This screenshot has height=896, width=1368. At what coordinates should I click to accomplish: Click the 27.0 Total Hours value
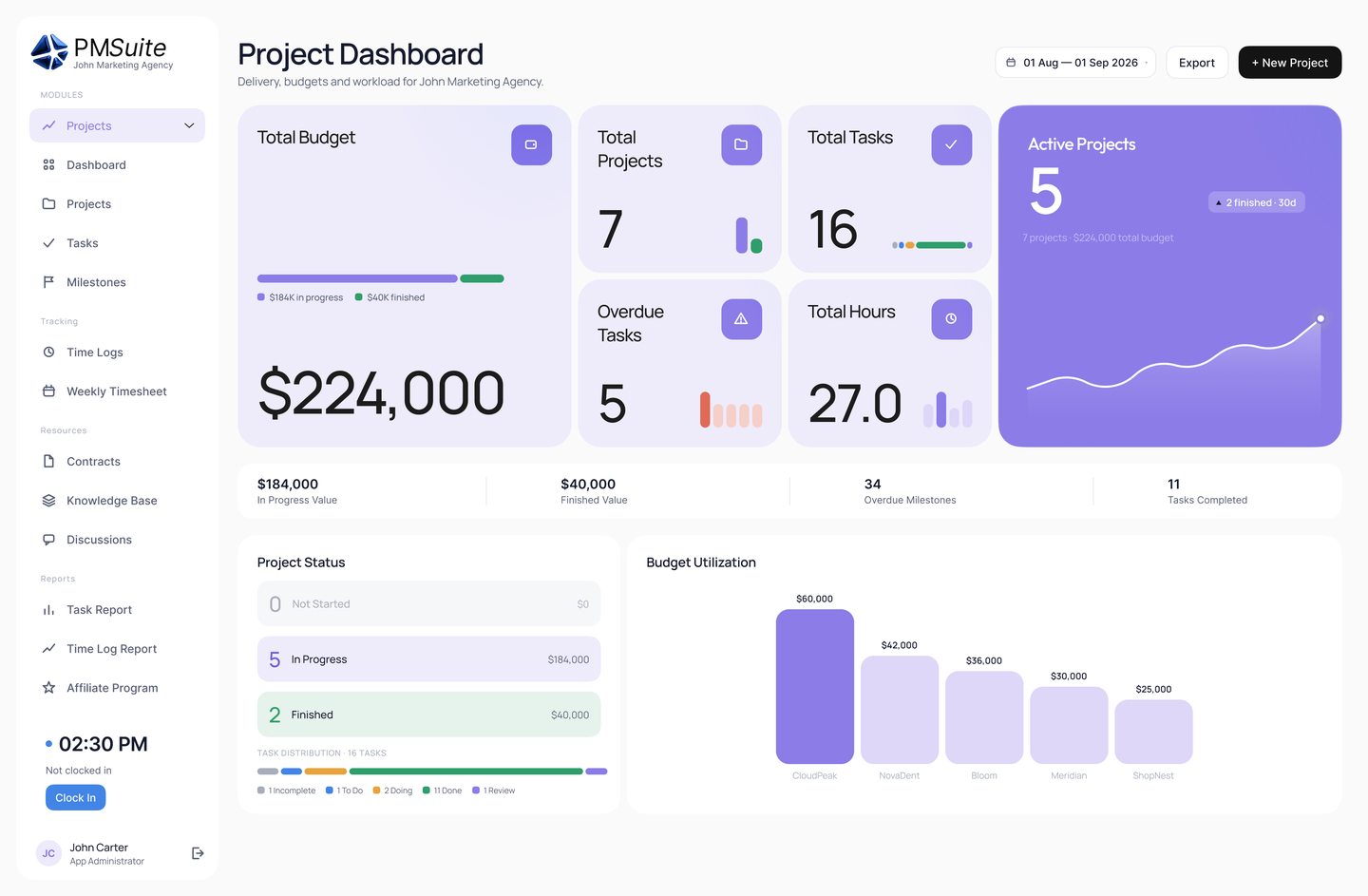click(855, 404)
